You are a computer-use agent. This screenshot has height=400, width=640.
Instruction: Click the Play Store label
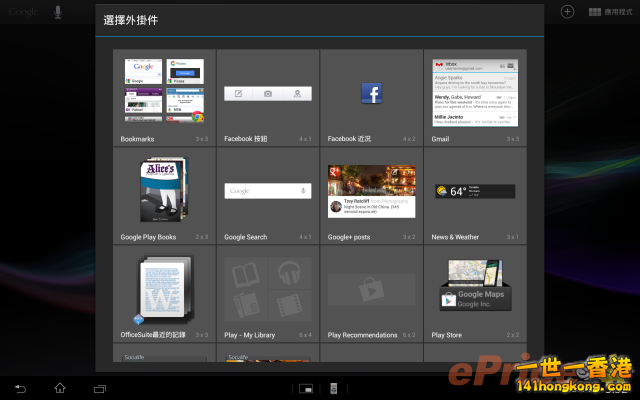coord(447,335)
